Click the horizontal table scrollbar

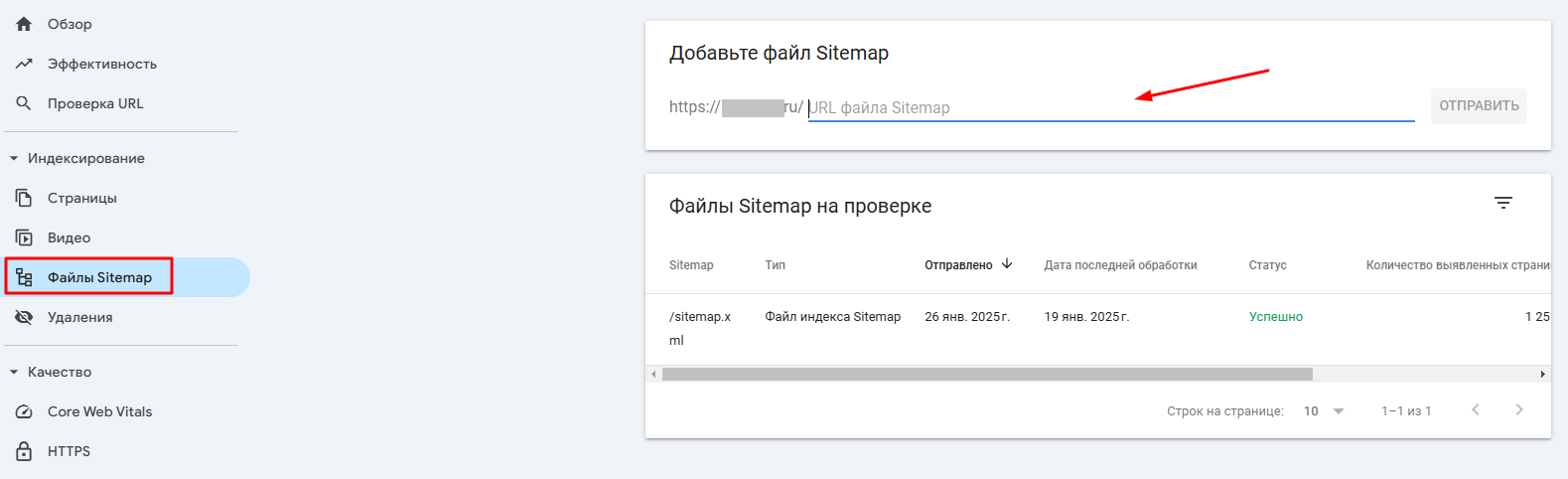986,375
